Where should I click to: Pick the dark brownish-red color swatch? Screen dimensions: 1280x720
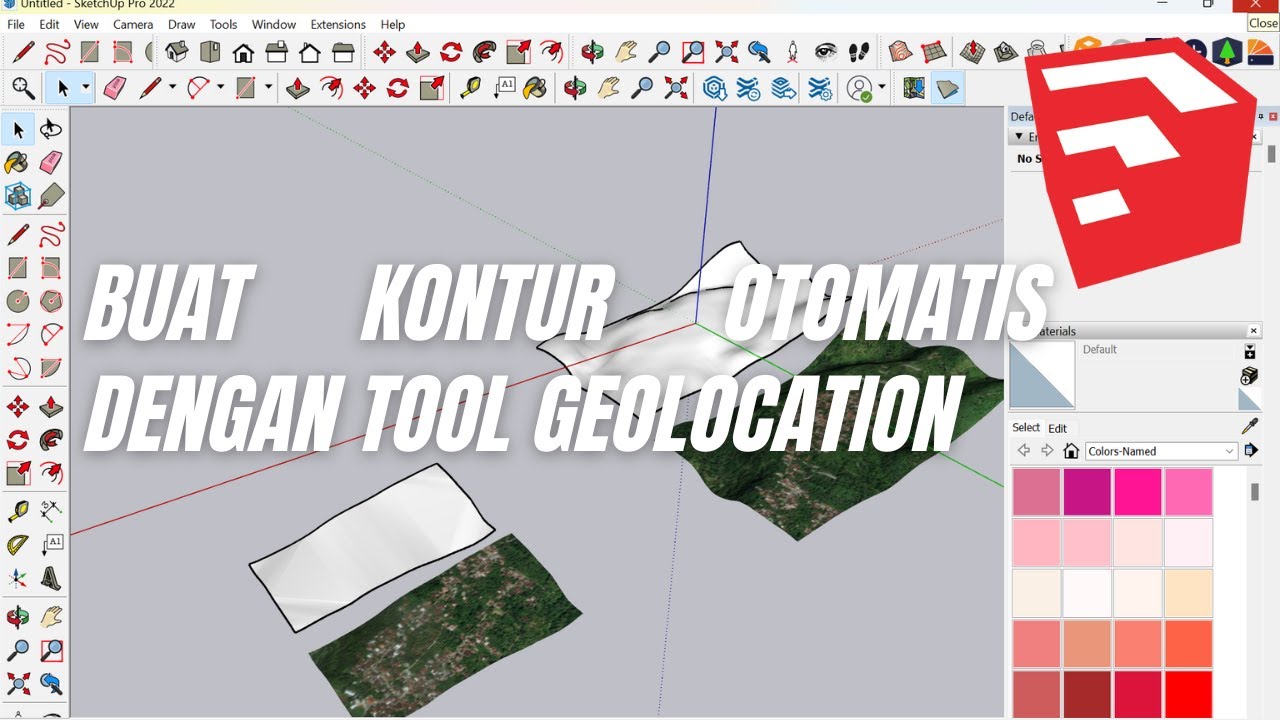pyautogui.click(x=1087, y=695)
